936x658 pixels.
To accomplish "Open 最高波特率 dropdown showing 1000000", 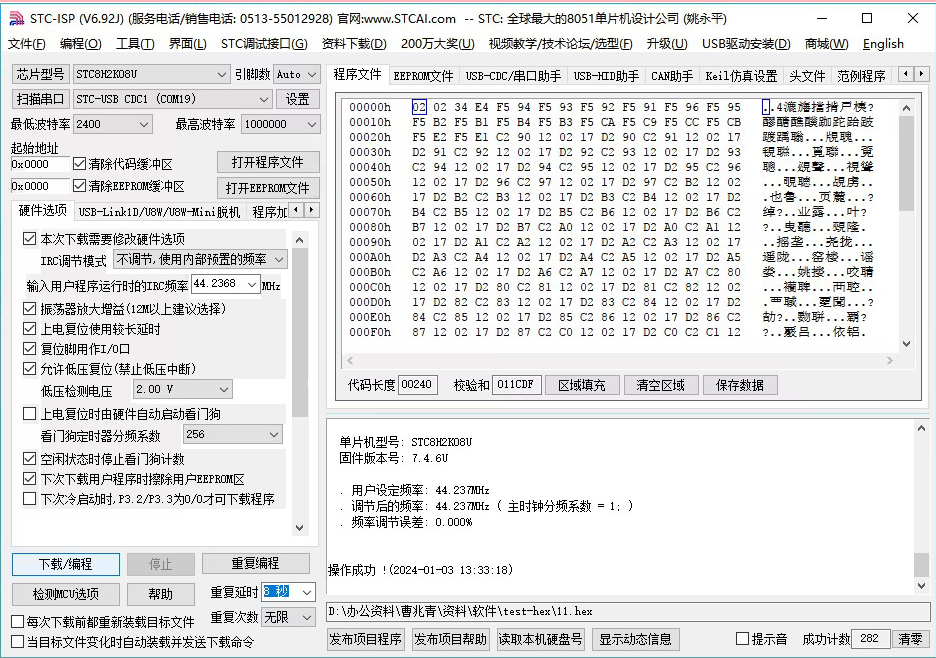I will (x=281, y=124).
